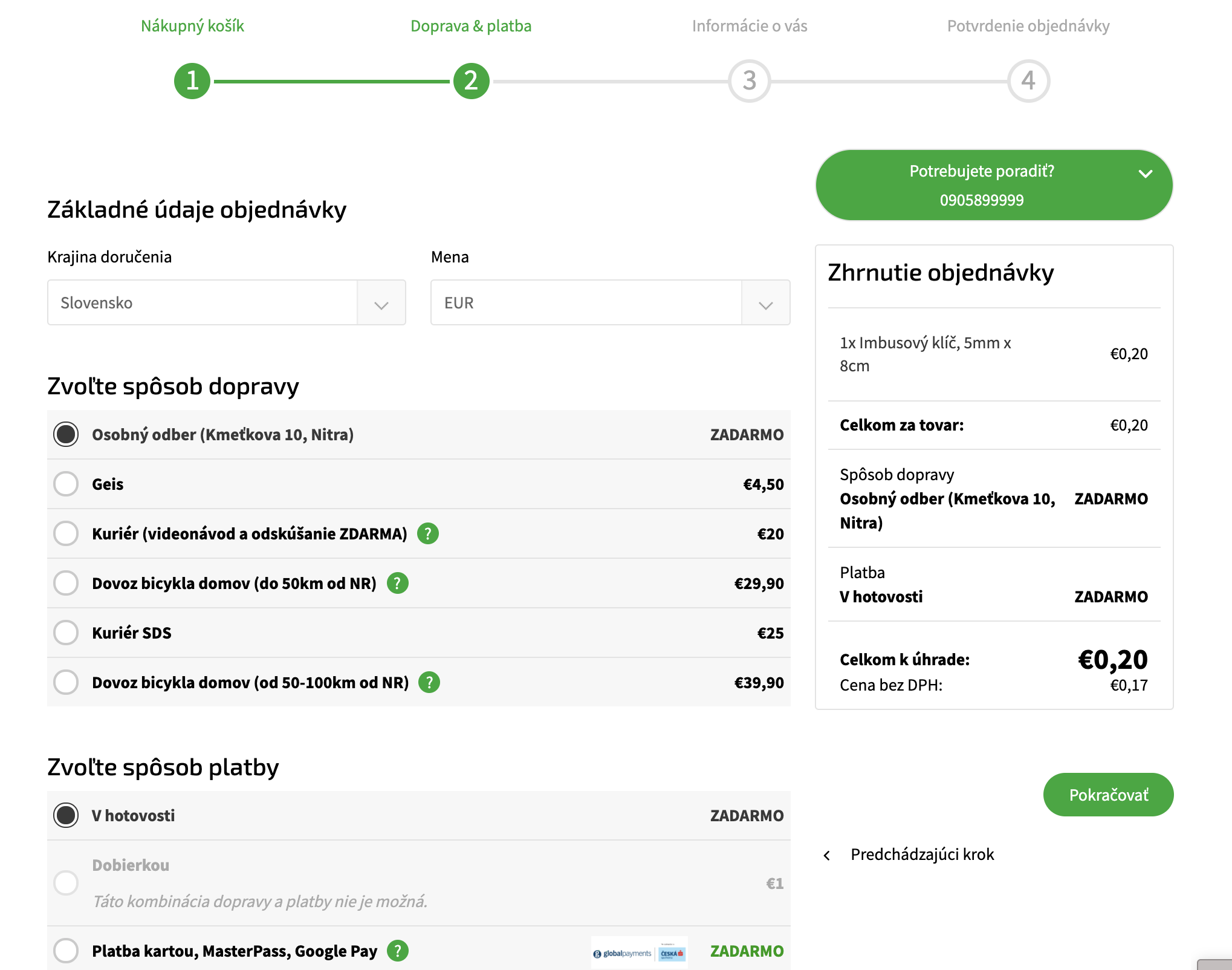Click product 1x Imbusový klíč in summary
The image size is (1232, 970).
(x=925, y=354)
